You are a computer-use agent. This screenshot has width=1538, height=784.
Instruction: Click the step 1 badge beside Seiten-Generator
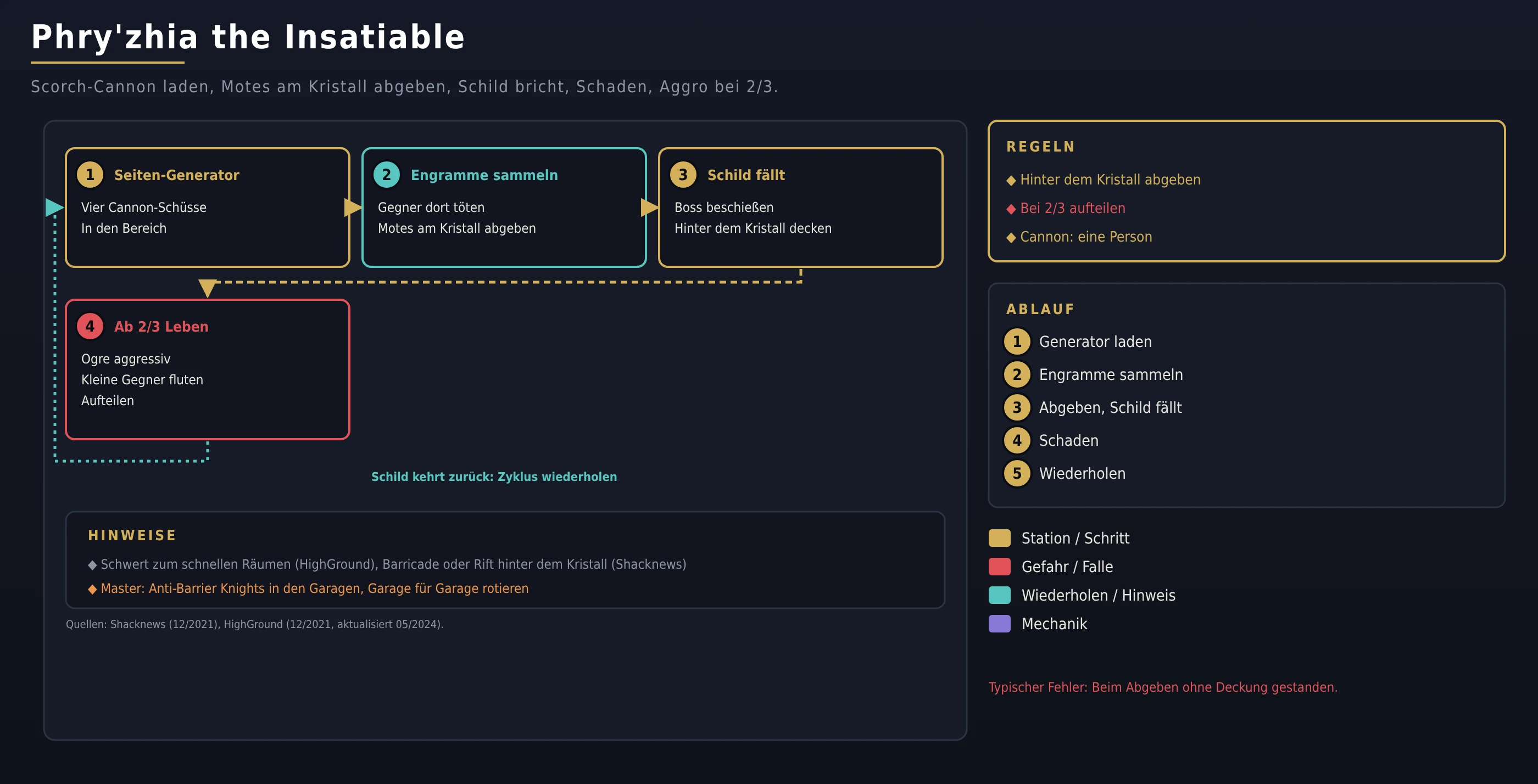click(x=90, y=175)
